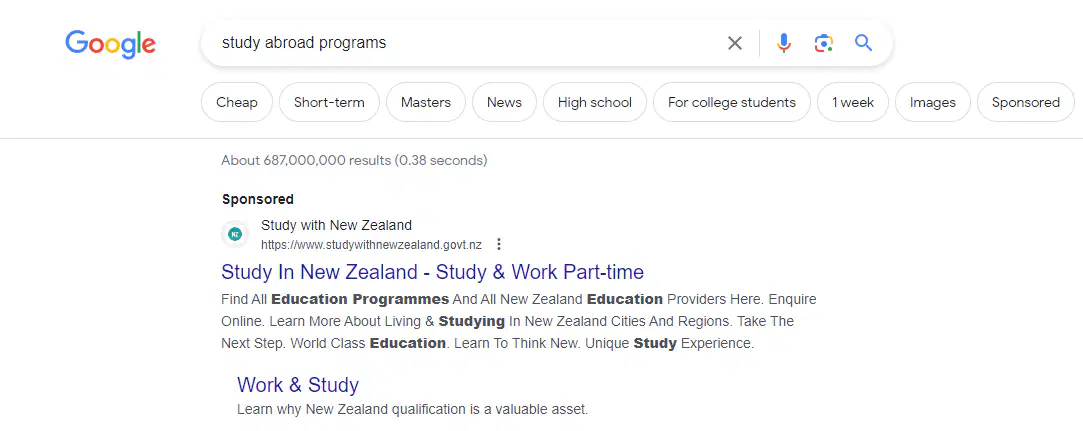Switch to Images results
This screenshot has height=431, width=1083.
(x=932, y=102)
